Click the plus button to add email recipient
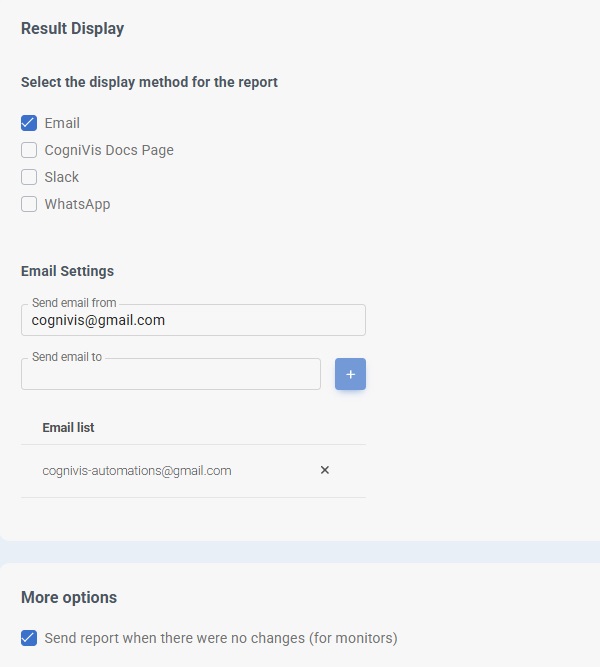Viewport: 600px width, 667px height. (x=350, y=374)
